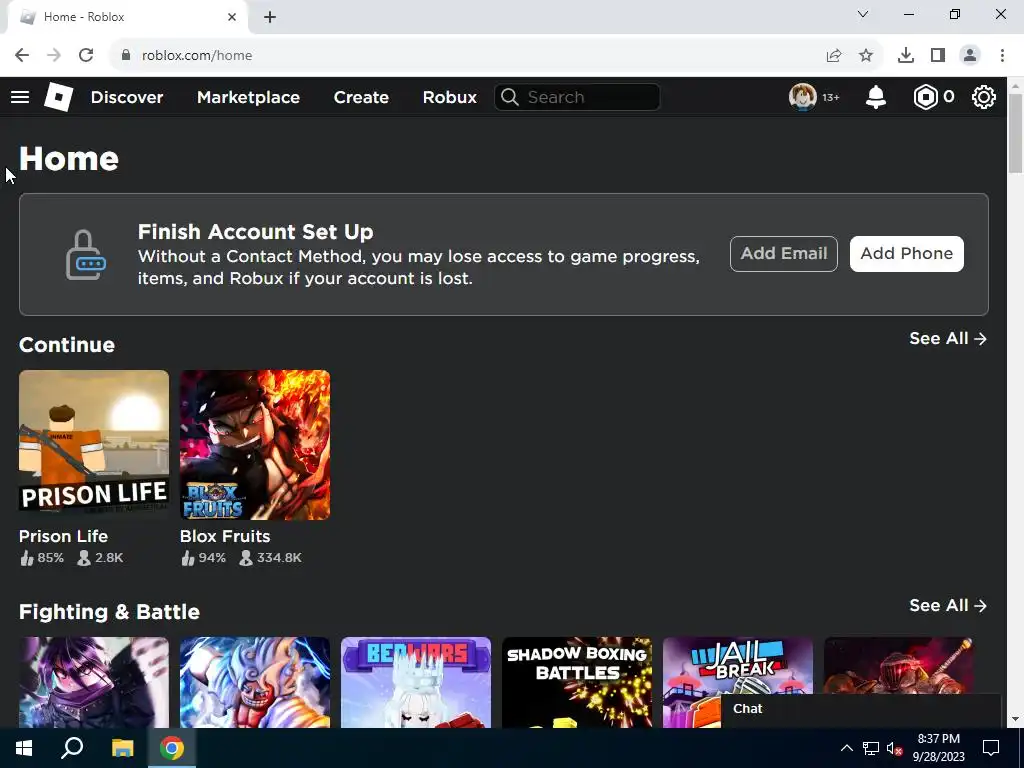Click the Roblox logo icon
Image resolution: width=1024 pixels, height=768 pixels.
[58, 97]
